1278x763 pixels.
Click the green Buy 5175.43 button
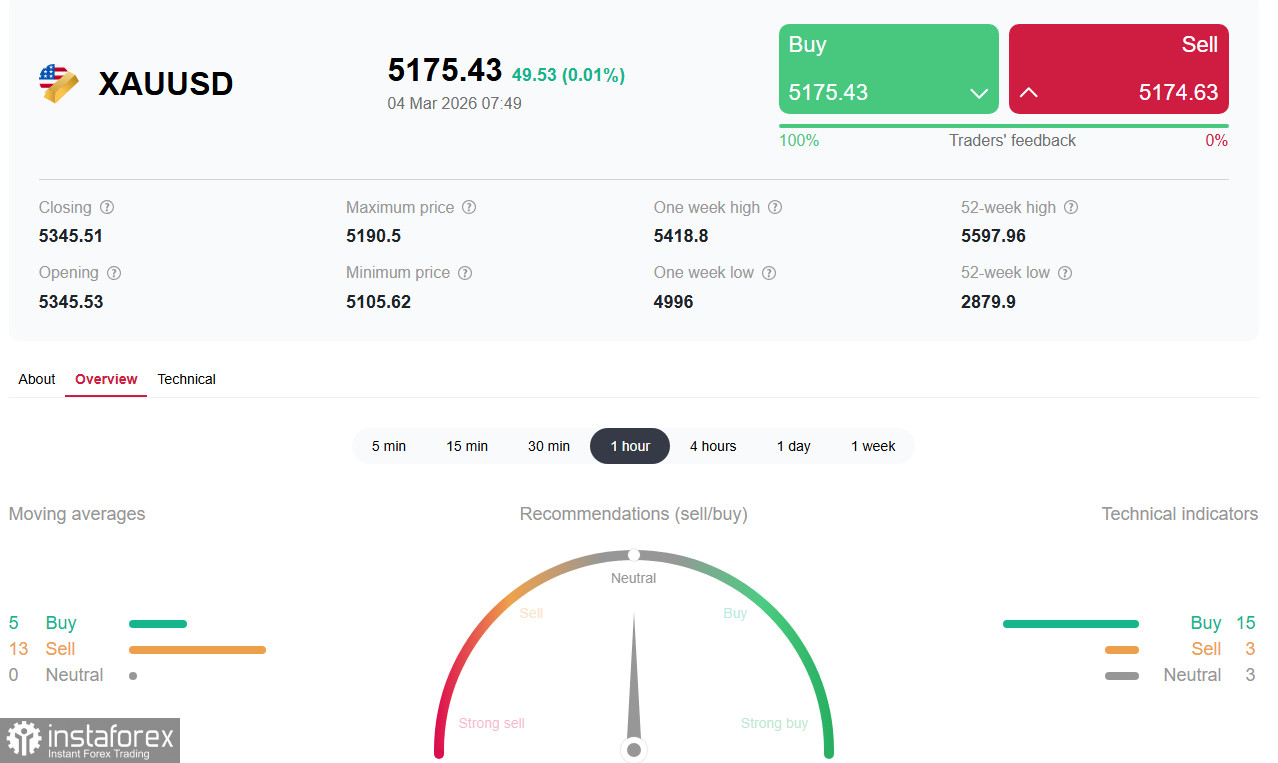click(889, 69)
